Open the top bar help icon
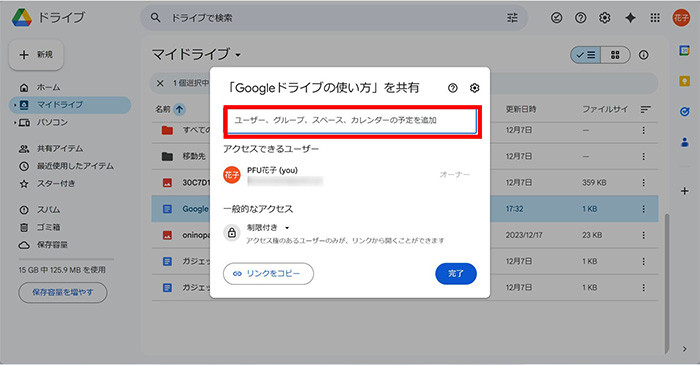Image resolution: width=700 pixels, height=365 pixels. coord(580,18)
